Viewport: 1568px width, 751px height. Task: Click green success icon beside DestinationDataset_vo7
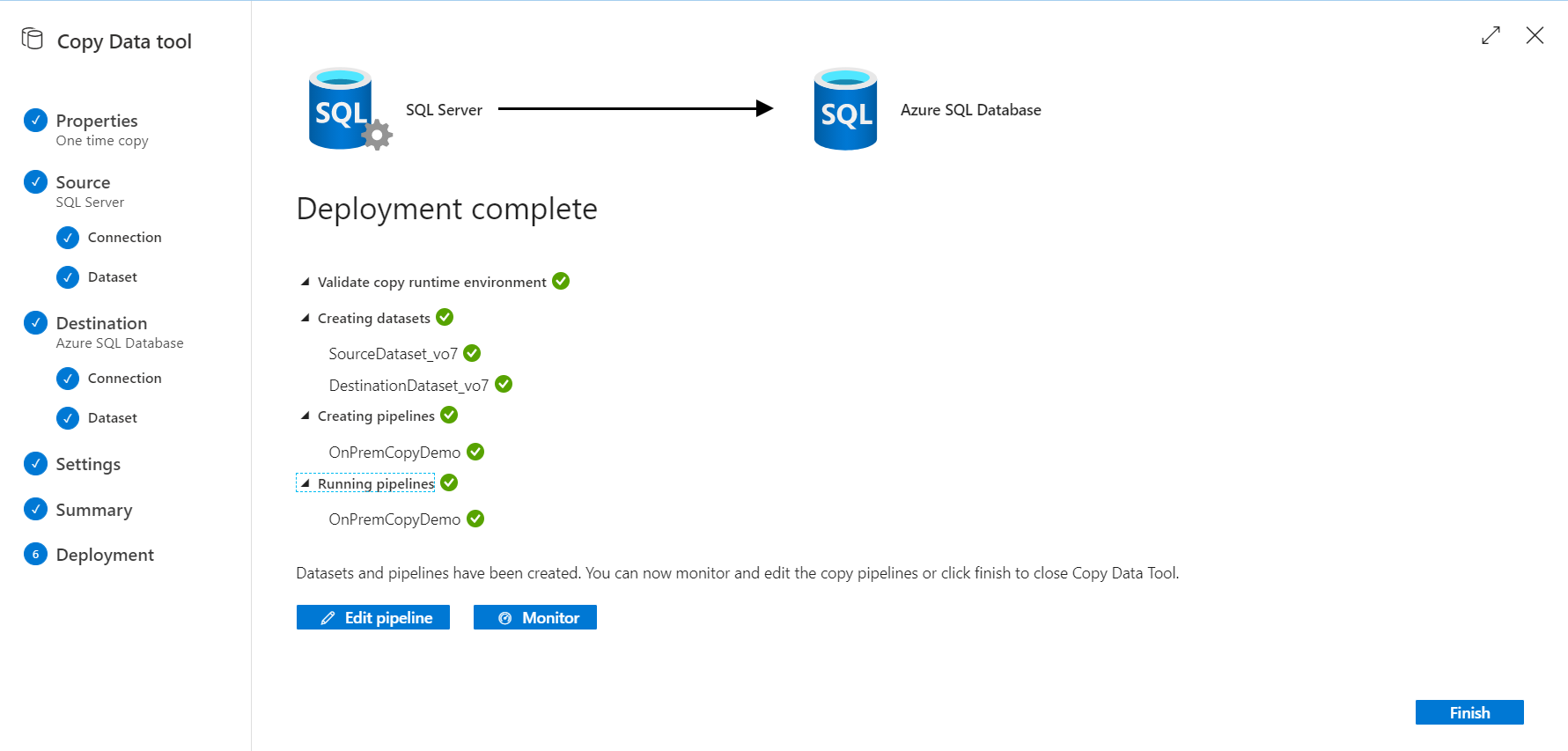[x=504, y=384]
